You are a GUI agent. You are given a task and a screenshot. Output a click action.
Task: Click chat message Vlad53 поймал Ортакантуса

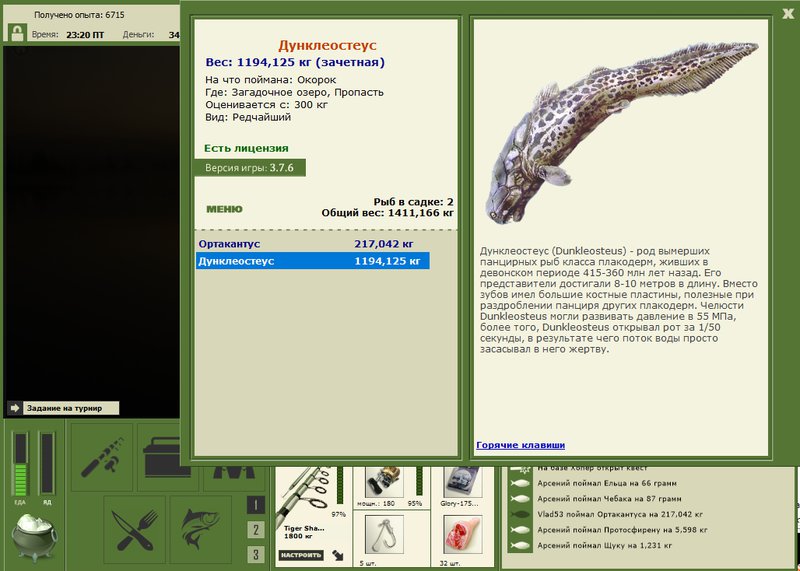click(620, 514)
